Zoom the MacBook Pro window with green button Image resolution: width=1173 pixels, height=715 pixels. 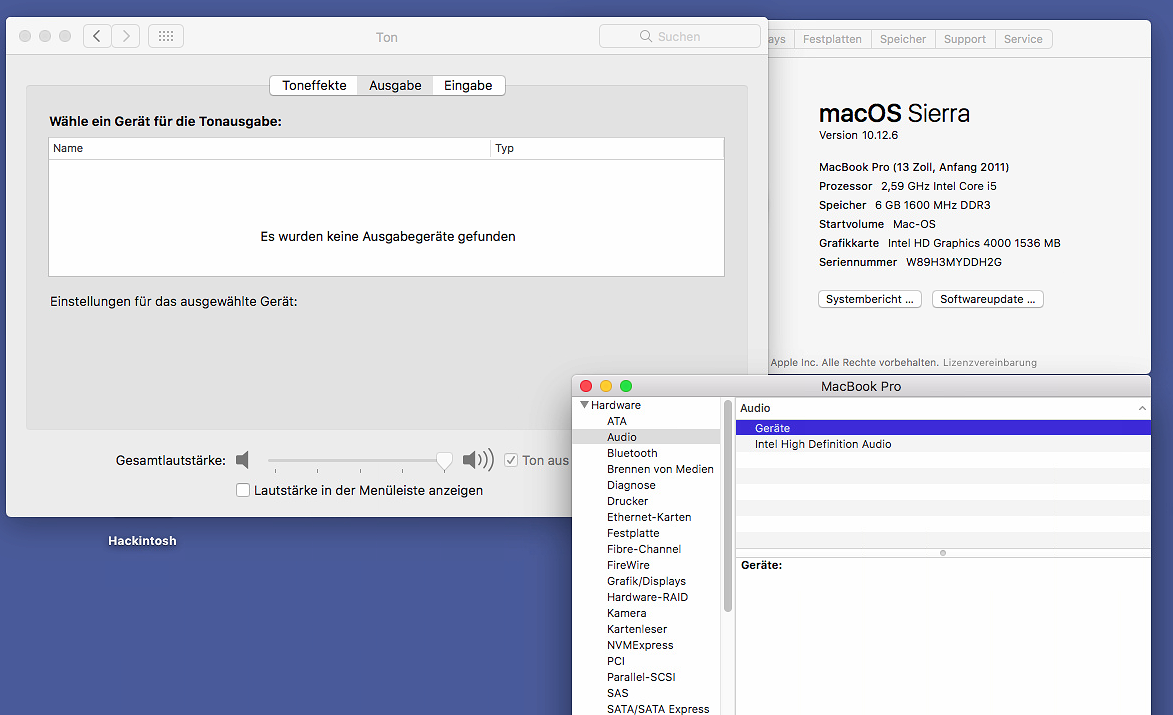(626, 386)
